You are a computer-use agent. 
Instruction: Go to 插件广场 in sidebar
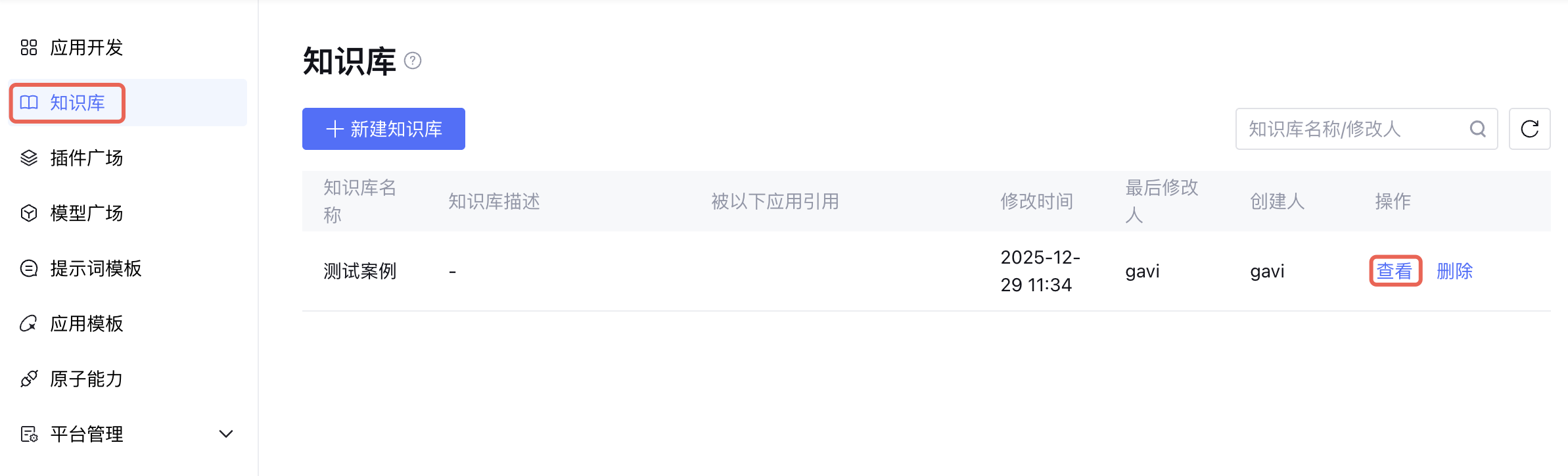87,158
